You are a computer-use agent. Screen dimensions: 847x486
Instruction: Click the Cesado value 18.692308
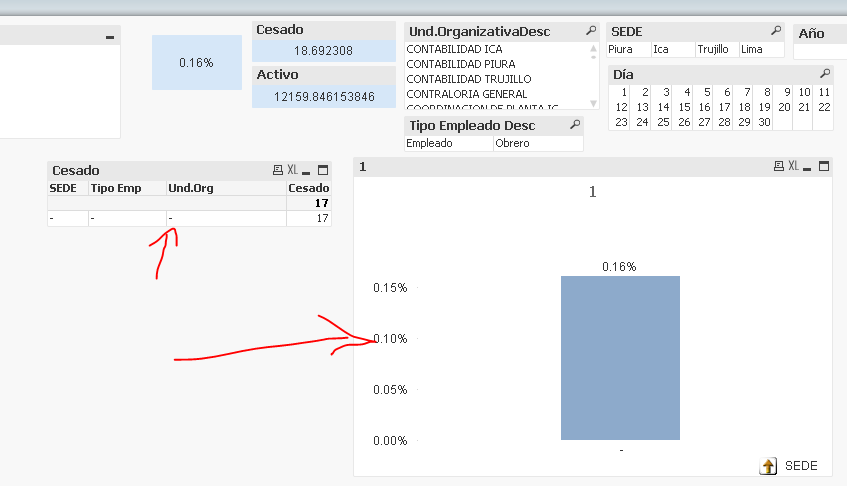(324, 51)
